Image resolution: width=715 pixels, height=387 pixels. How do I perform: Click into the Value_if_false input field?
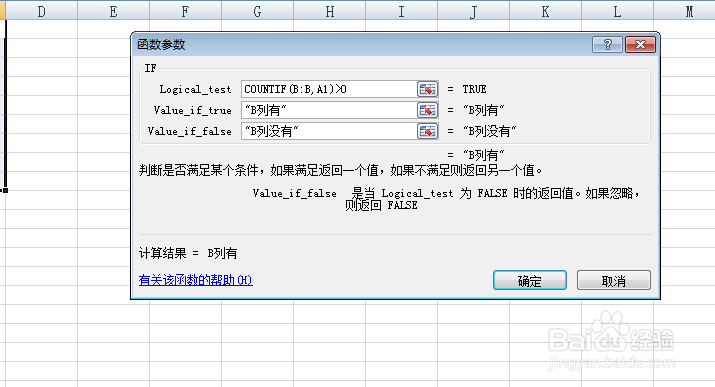click(x=329, y=131)
